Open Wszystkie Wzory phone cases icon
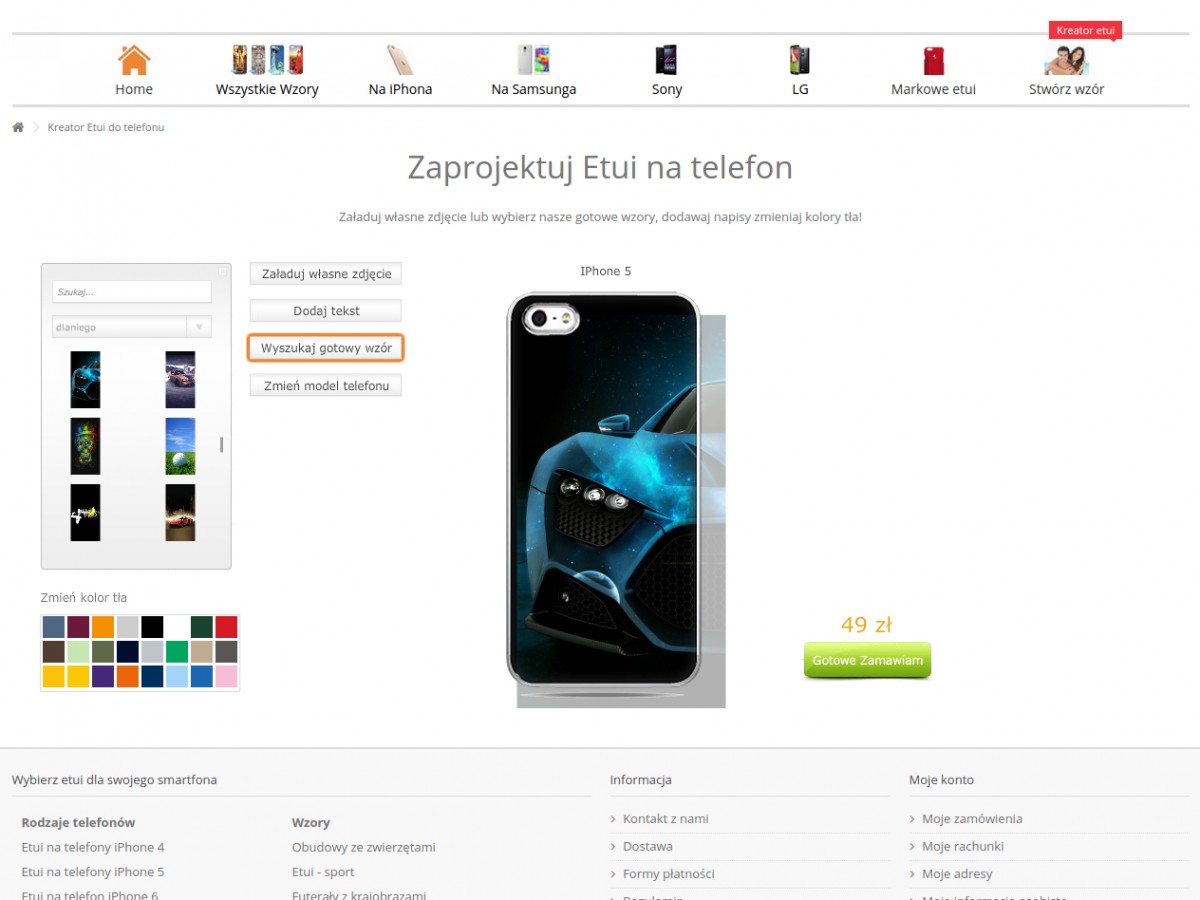 pos(267,60)
